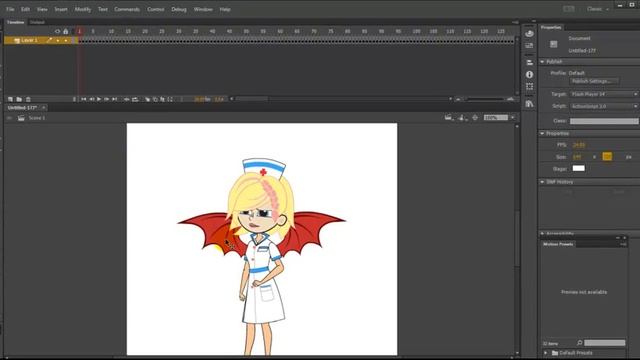Open the Commands menu
This screenshot has height=360, width=640.
127,9
